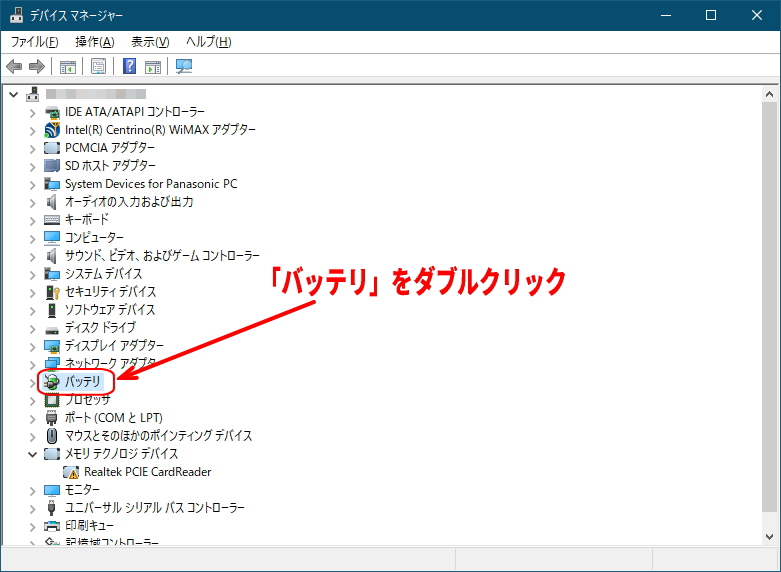This screenshot has width=781, height=572.
Task: Click the Back arrow in the toolbar
Action: (x=14, y=67)
